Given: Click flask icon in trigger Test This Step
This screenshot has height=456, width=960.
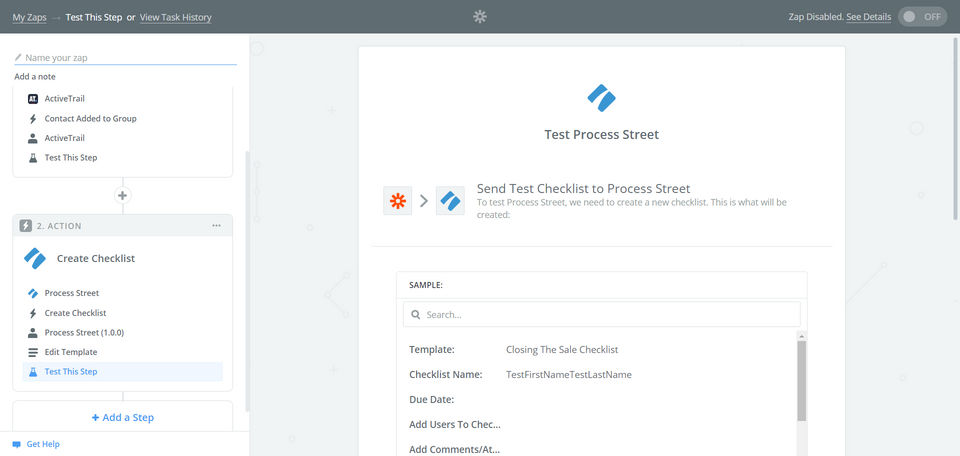Looking at the screenshot, I should [x=33, y=158].
